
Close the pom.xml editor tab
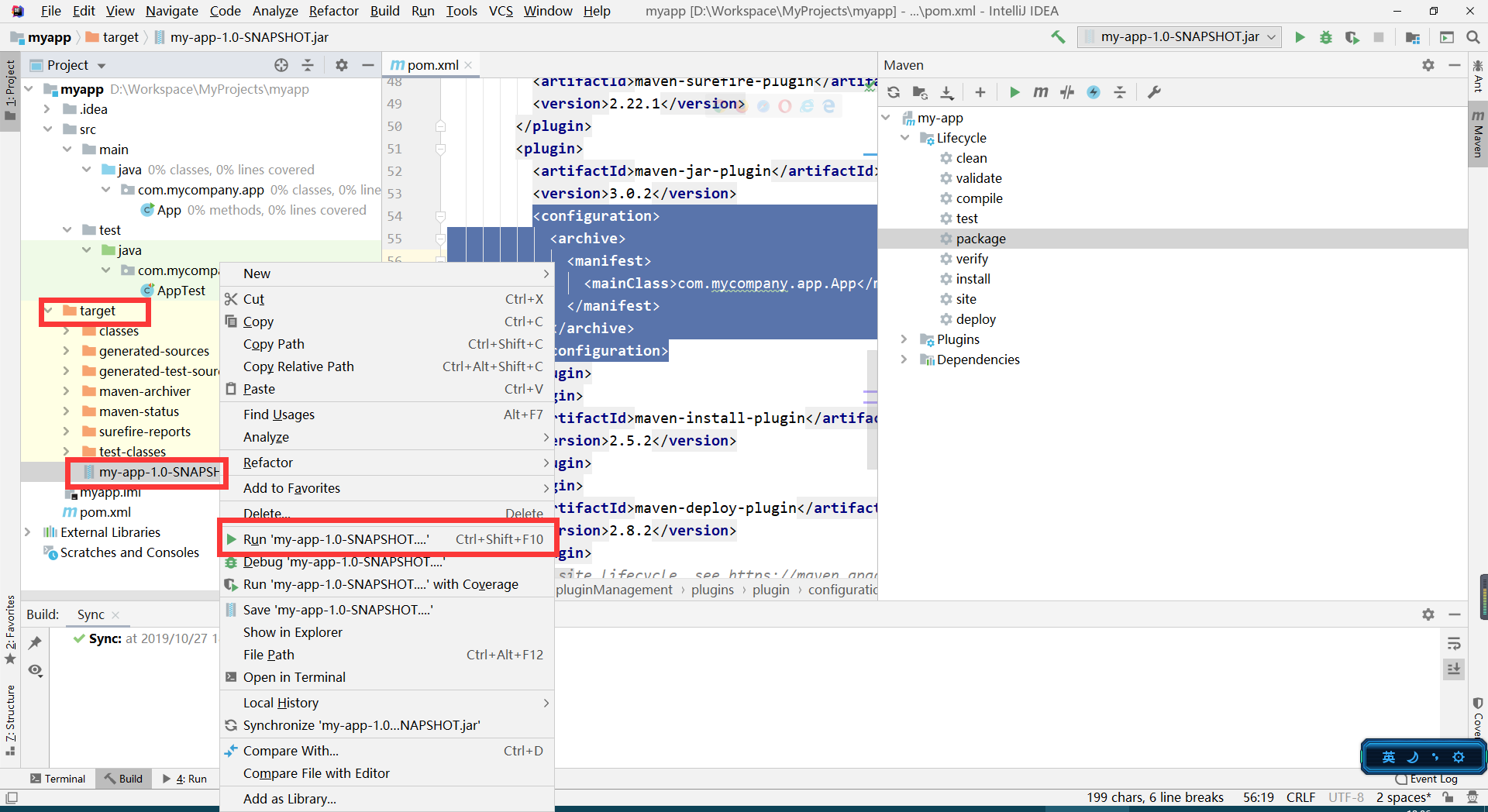(468, 65)
